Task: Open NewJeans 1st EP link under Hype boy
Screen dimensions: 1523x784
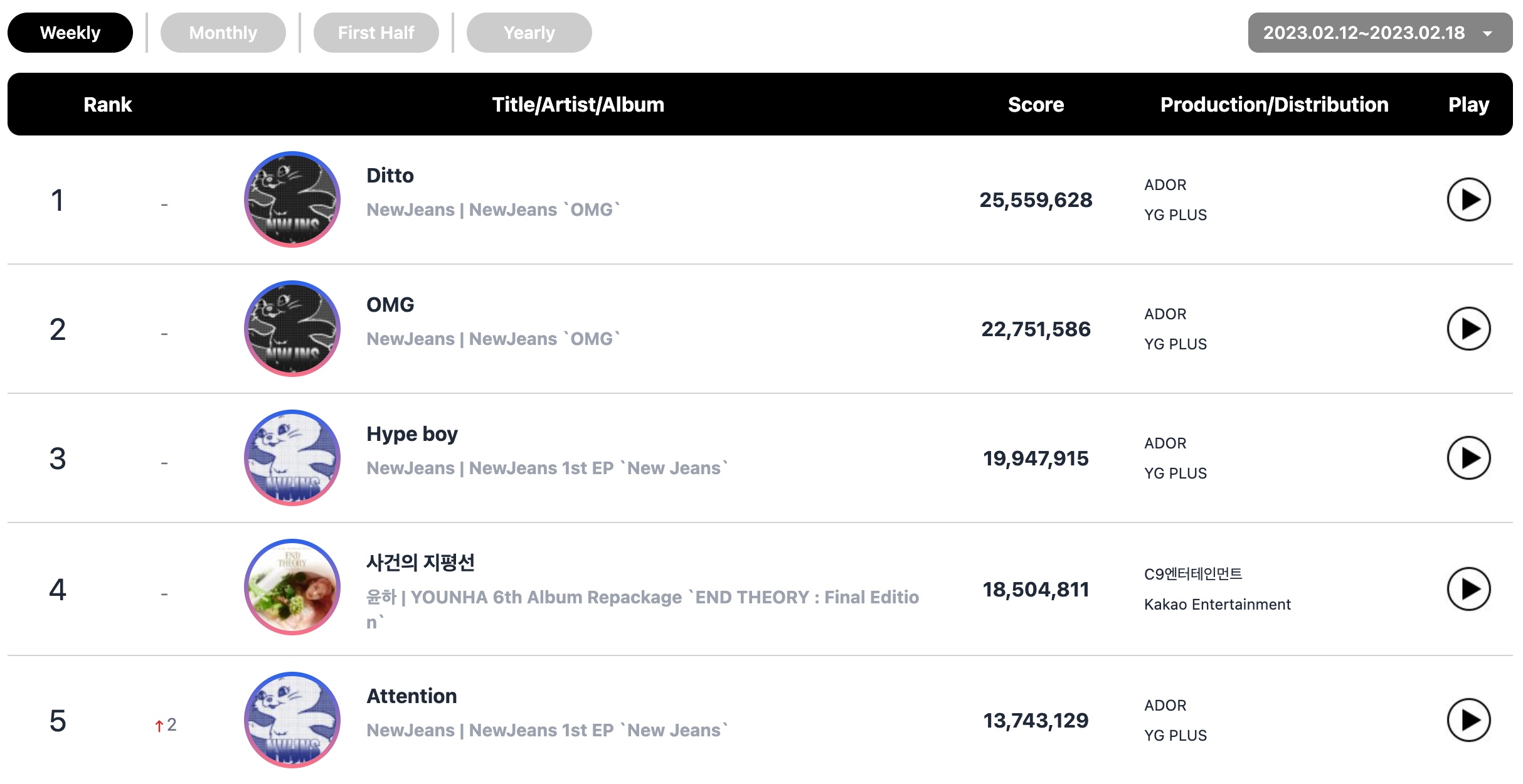Action: tap(598, 468)
